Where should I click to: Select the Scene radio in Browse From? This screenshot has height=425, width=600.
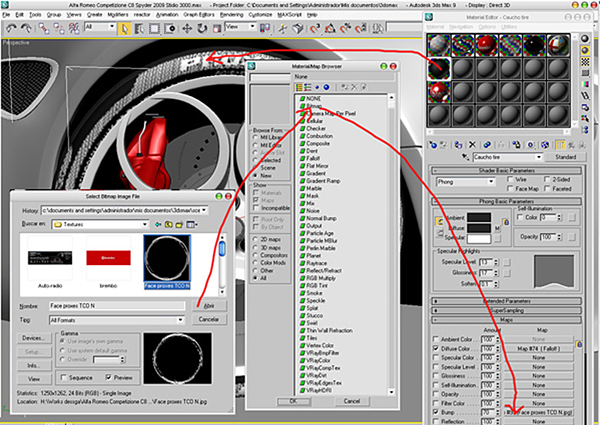coord(256,168)
